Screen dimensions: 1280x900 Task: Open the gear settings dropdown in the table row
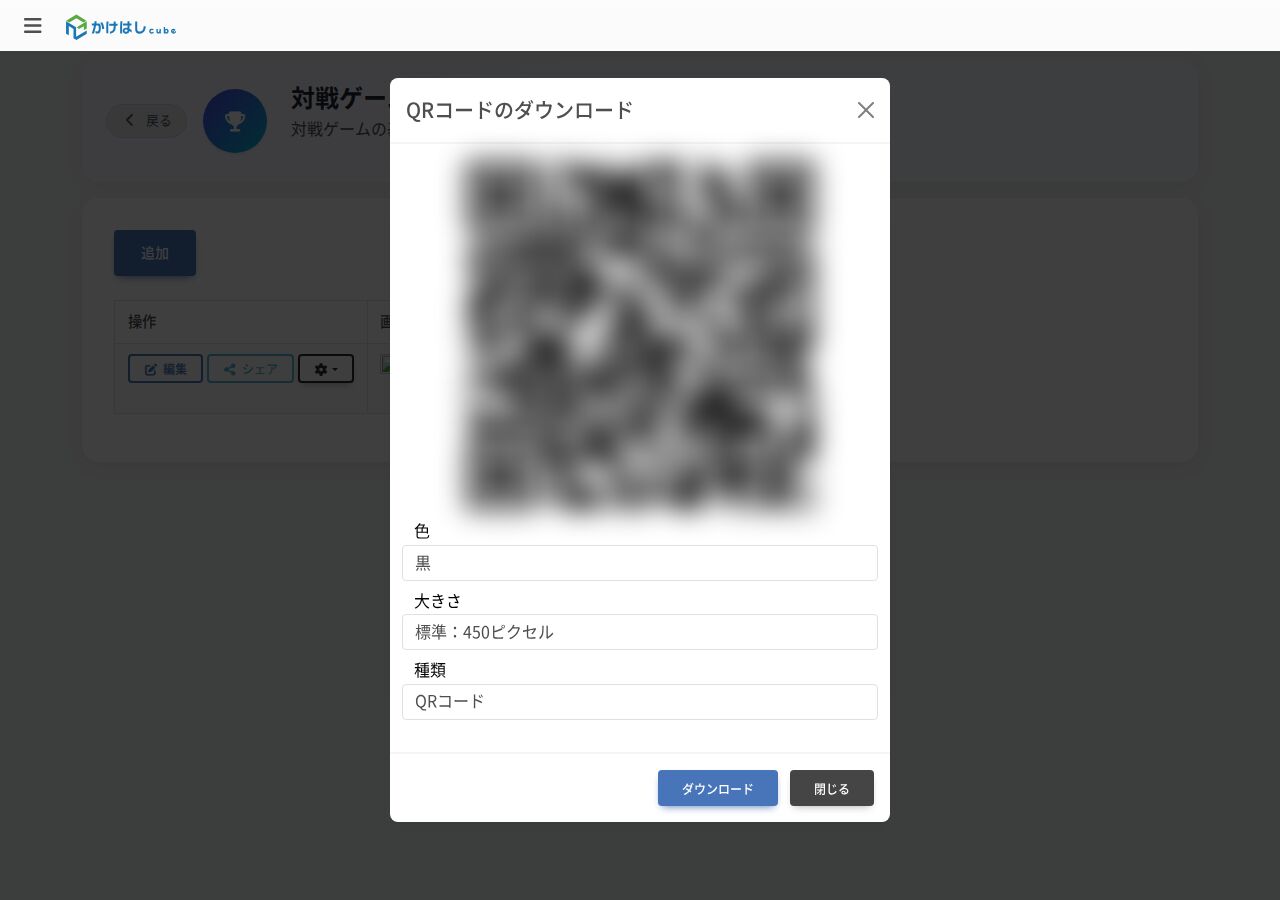[x=326, y=369]
